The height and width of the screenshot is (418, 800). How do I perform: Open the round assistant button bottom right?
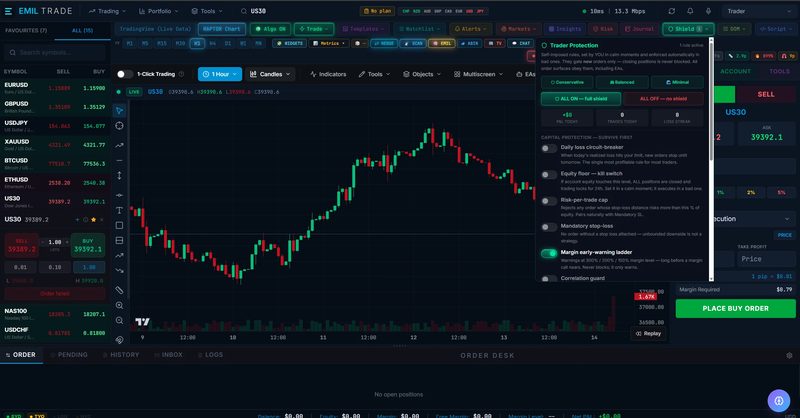point(779,401)
